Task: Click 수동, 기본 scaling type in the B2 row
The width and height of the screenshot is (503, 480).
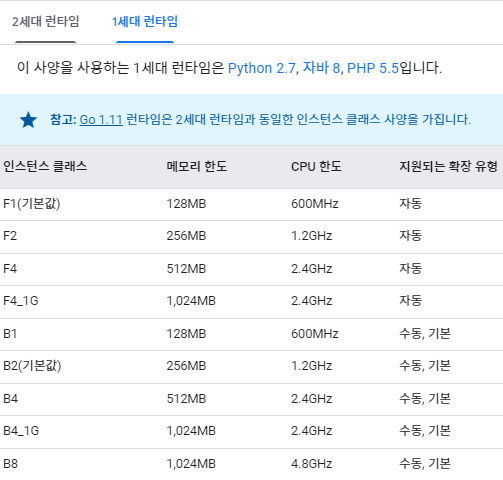Action: [425, 366]
